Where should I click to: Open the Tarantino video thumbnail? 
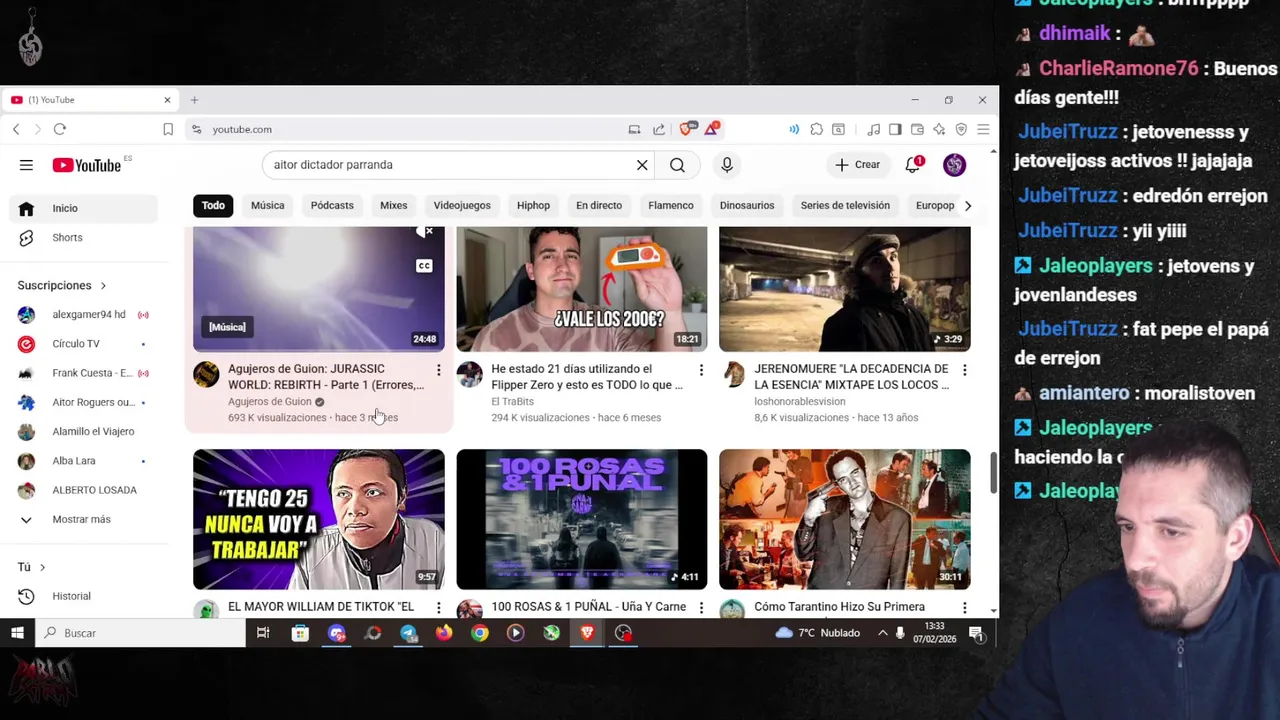point(845,519)
